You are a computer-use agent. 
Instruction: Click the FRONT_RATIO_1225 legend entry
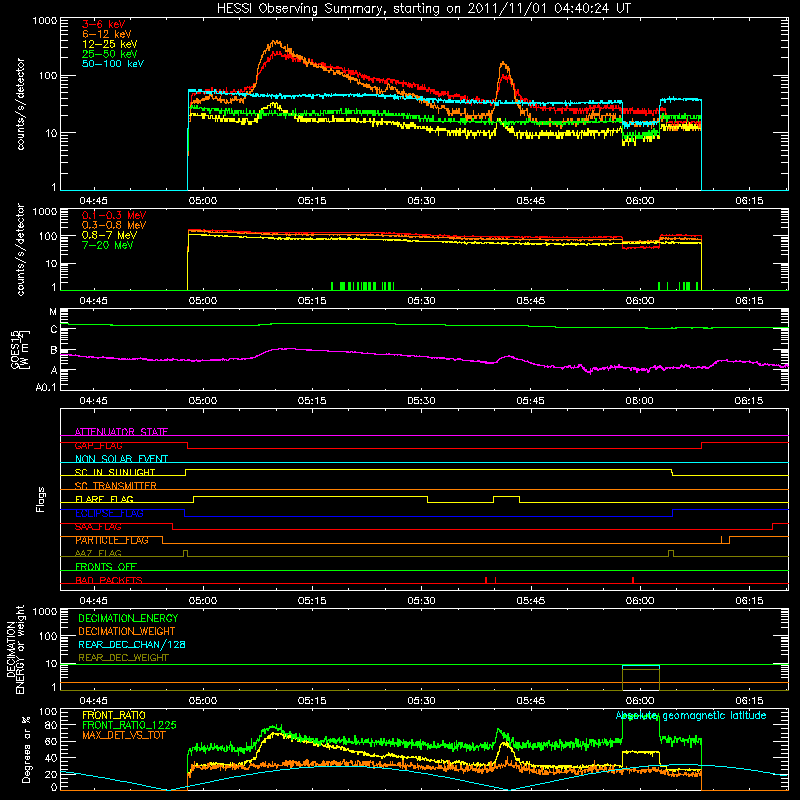(x=129, y=725)
